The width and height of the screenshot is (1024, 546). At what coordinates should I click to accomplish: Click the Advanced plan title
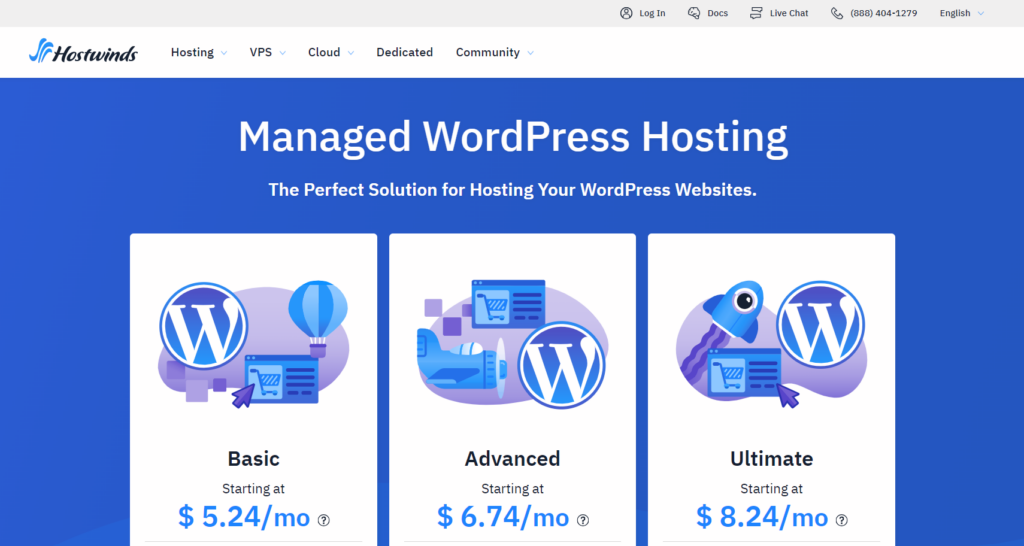513,458
